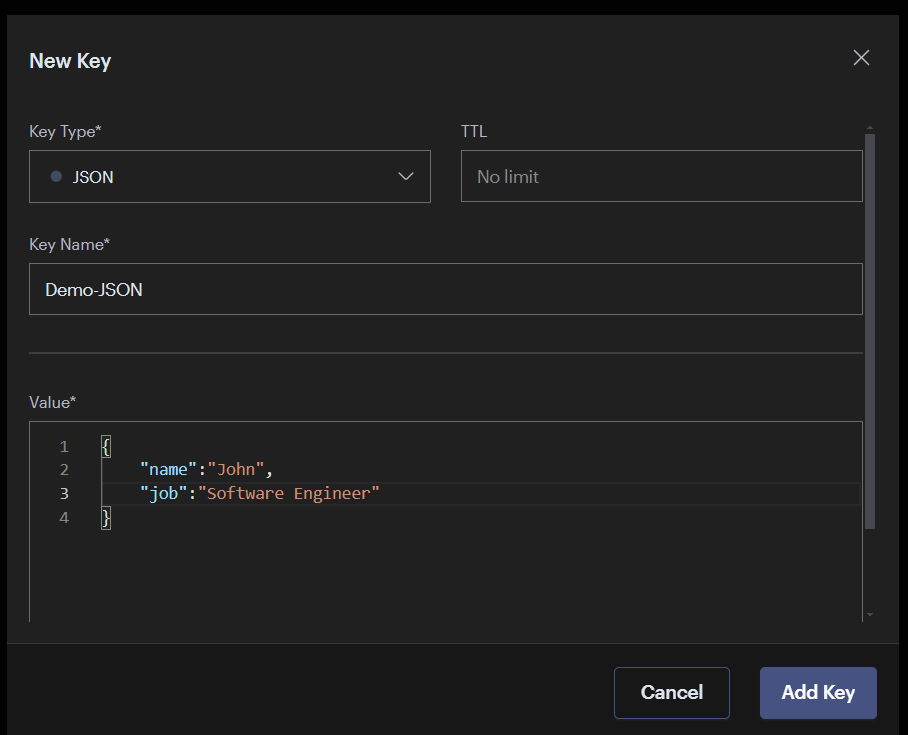908x735 pixels.
Task: Click the closing brace on line 4
Action: coord(105,517)
